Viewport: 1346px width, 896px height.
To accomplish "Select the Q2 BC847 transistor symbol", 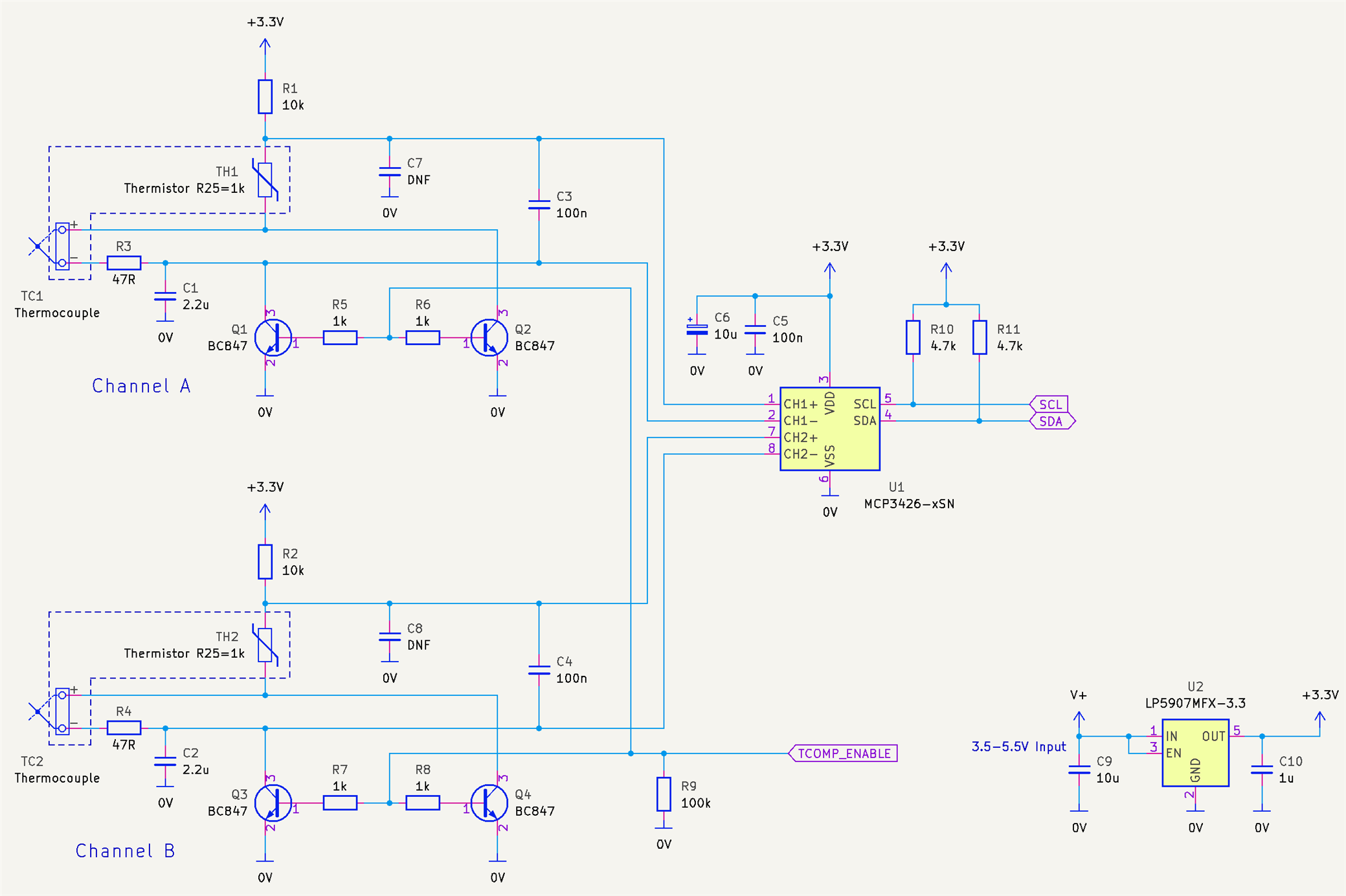I will click(x=489, y=337).
